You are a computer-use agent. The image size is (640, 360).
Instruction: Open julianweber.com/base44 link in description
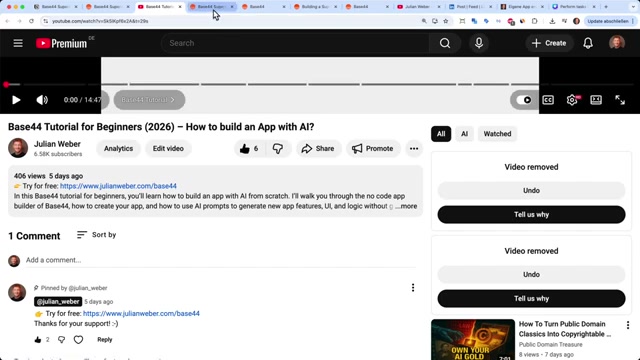tap(118, 186)
